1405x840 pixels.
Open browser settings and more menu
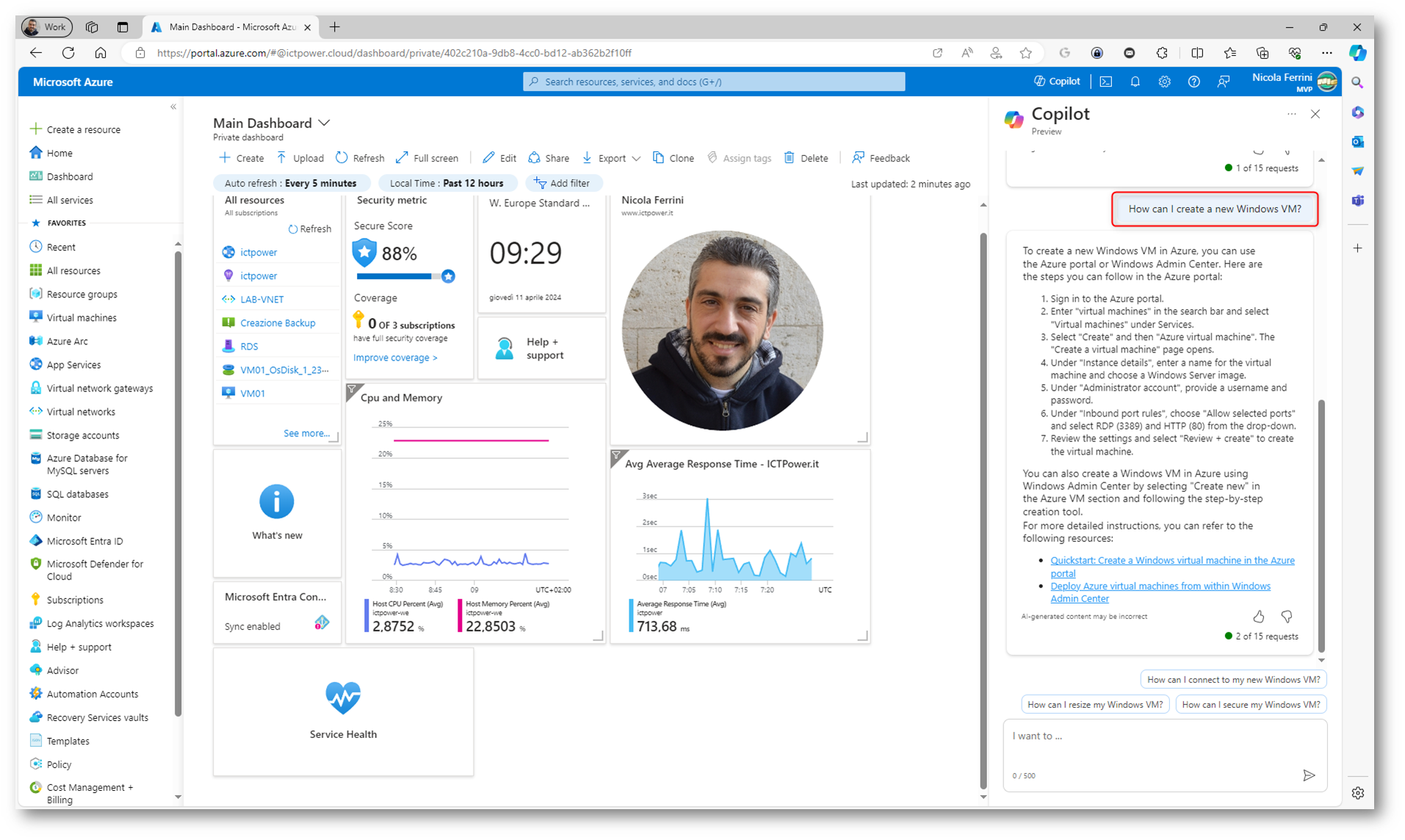click(x=1326, y=53)
